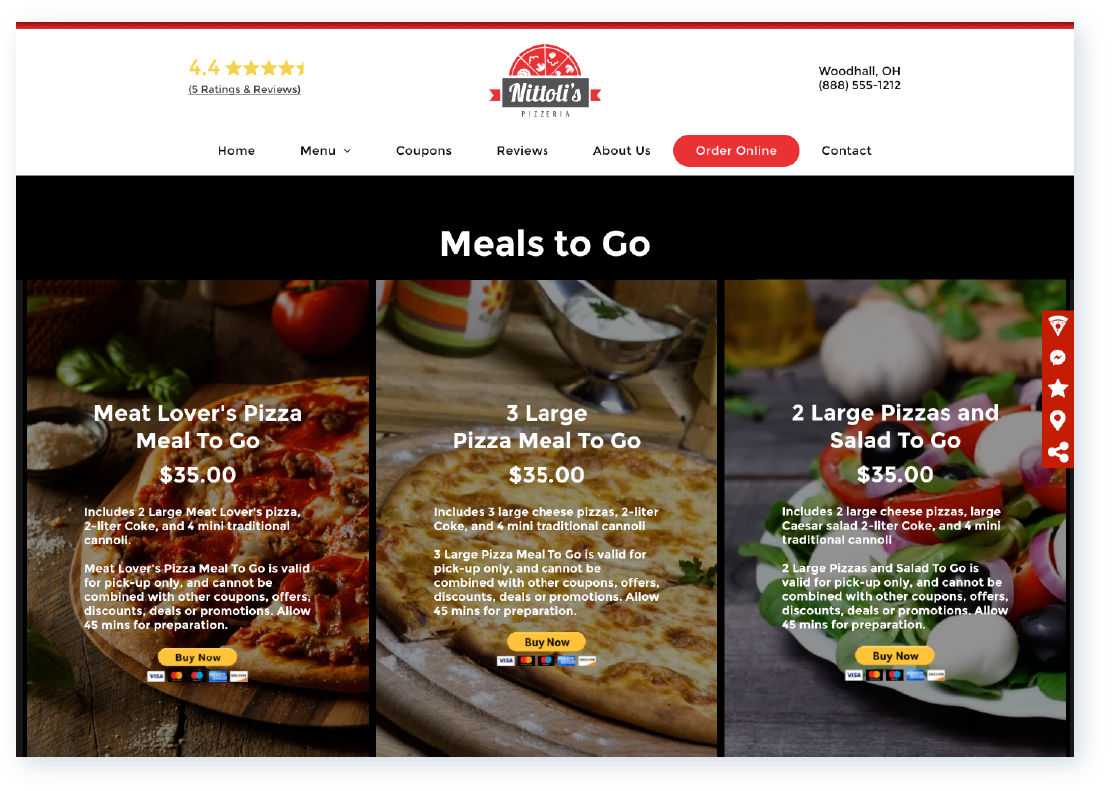The height and width of the screenshot is (791, 1120).
Task: Open the 5 Ratings & Reviews link
Action: click(244, 89)
